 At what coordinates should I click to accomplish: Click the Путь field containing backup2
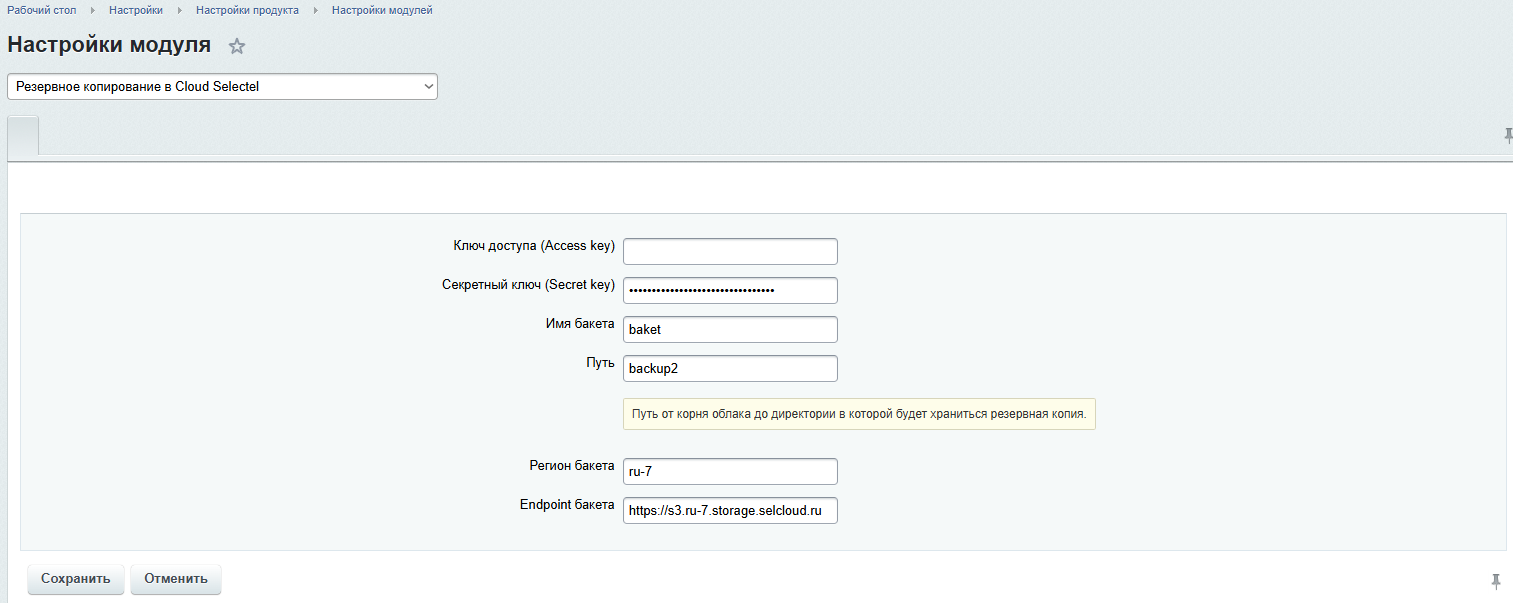coord(730,368)
